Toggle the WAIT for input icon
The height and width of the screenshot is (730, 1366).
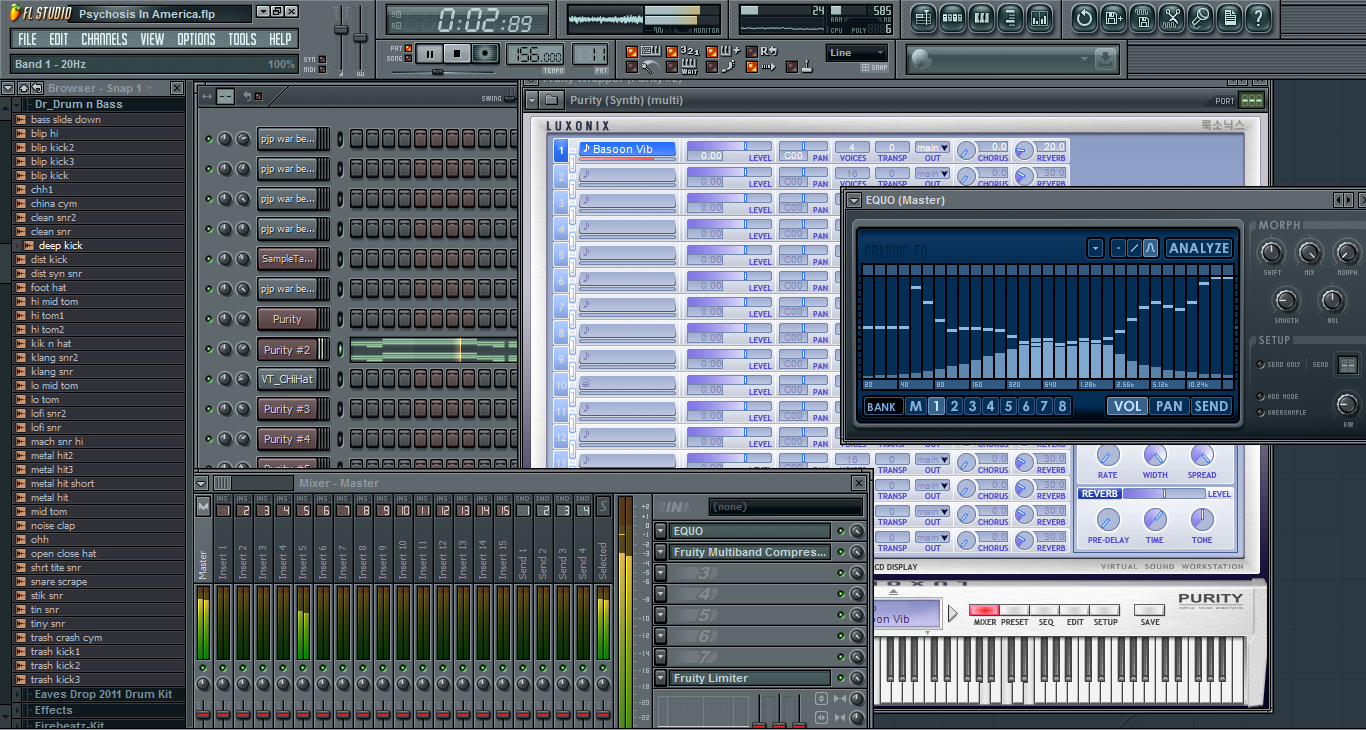tap(690, 68)
